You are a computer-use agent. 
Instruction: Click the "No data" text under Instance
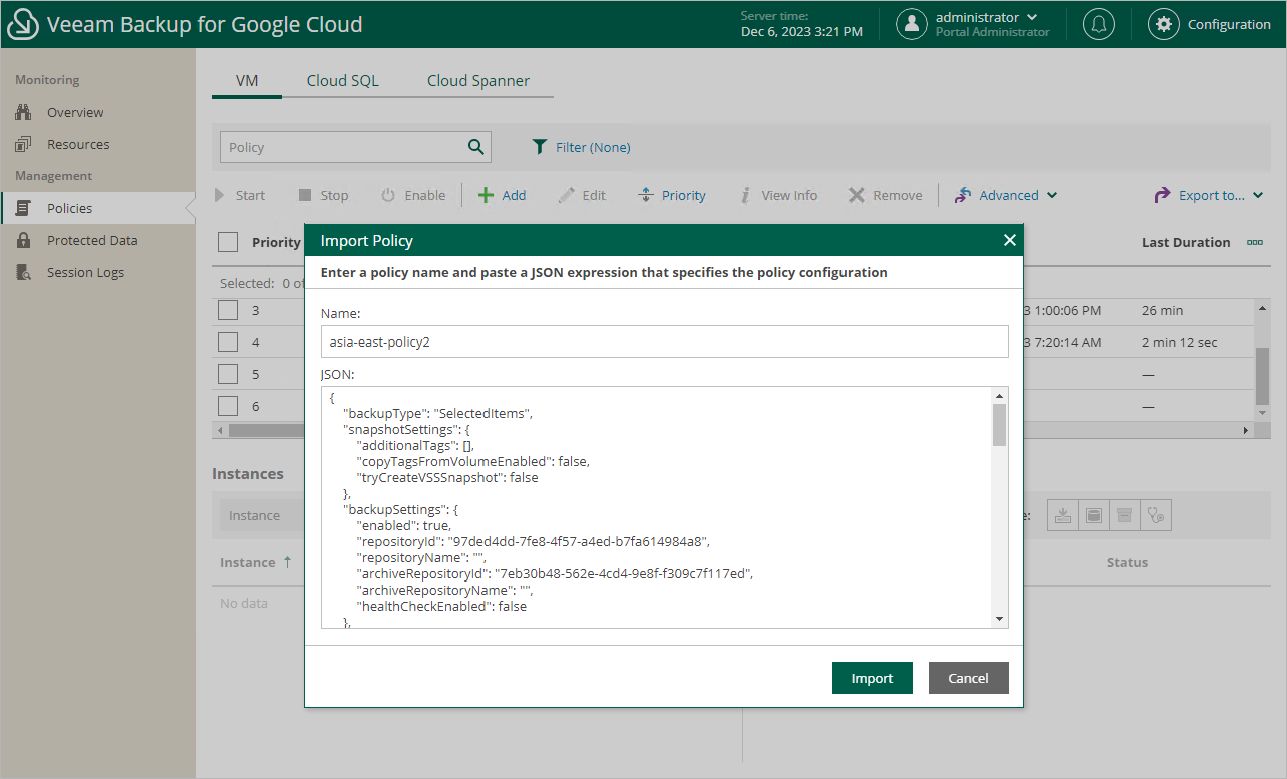[x=244, y=603]
